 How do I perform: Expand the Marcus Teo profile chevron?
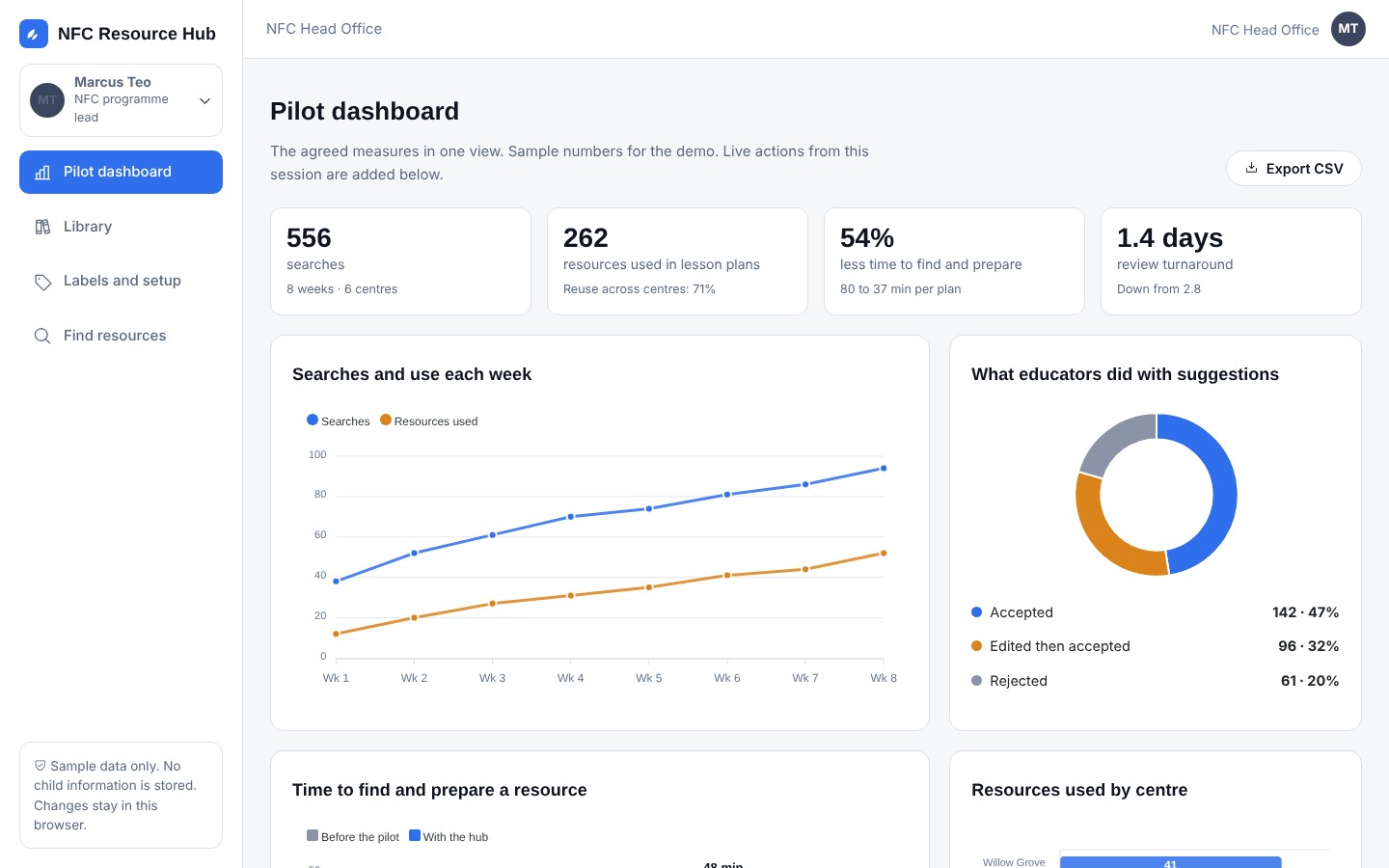[x=204, y=100]
